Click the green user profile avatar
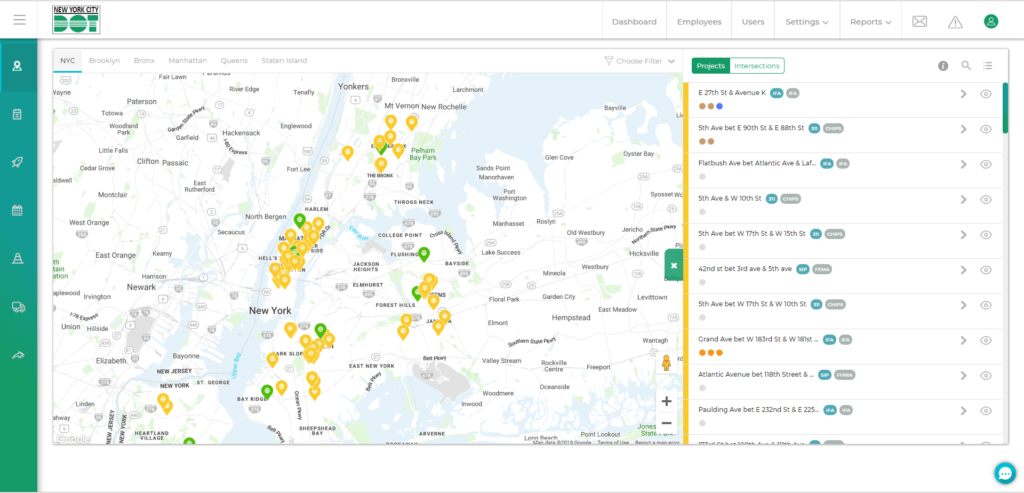Viewport: 1024px width, 493px height. (990, 21)
